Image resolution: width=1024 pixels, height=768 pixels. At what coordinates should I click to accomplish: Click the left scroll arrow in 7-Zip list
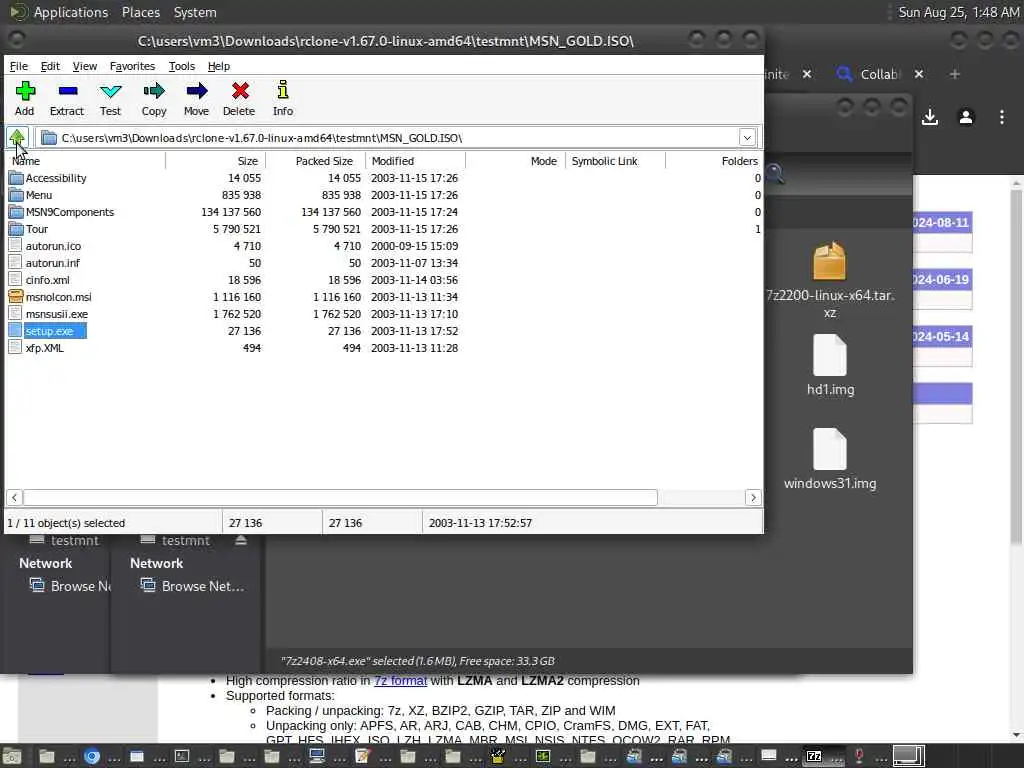(x=14, y=498)
